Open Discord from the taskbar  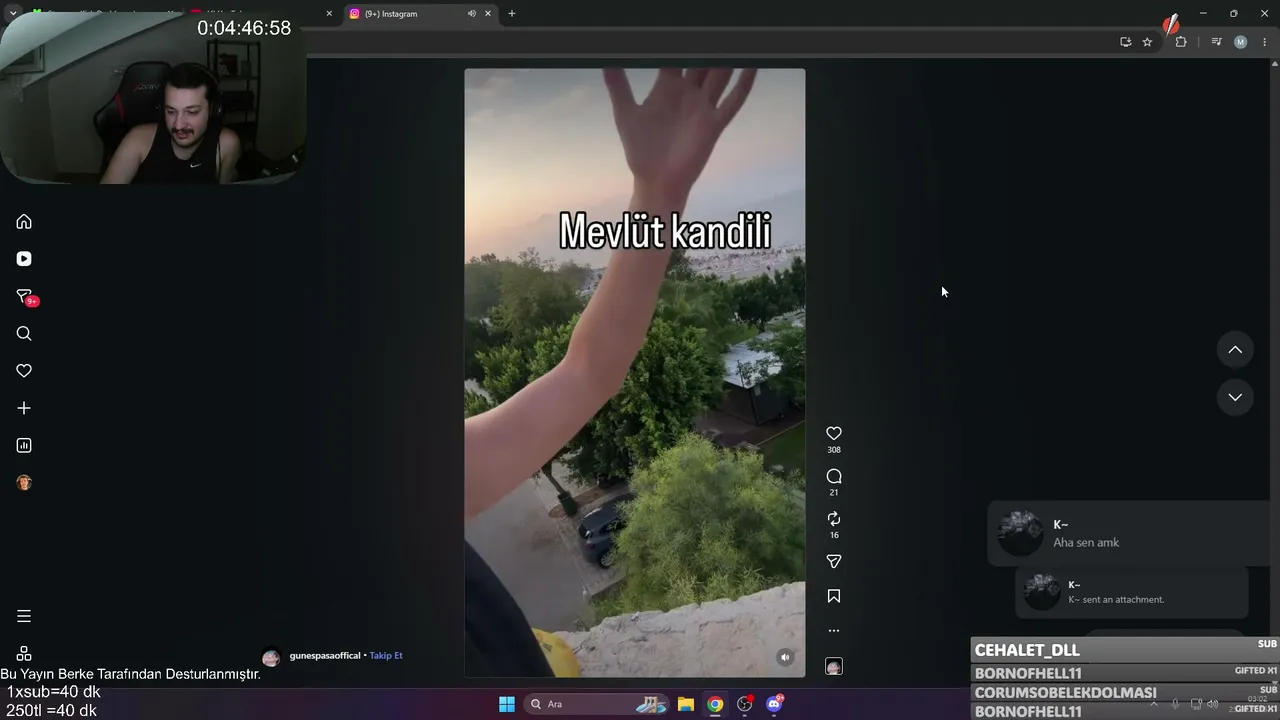point(774,704)
